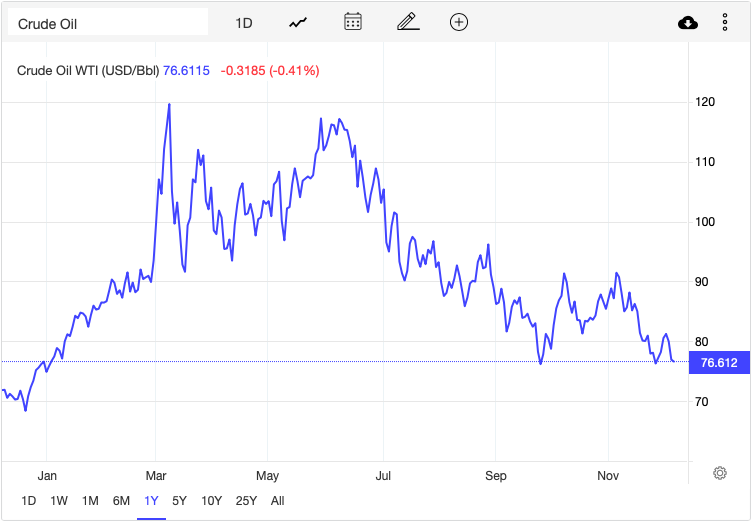Click the plus icon to add comparison
The width and height of the screenshot is (751, 521).
point(459,22)
